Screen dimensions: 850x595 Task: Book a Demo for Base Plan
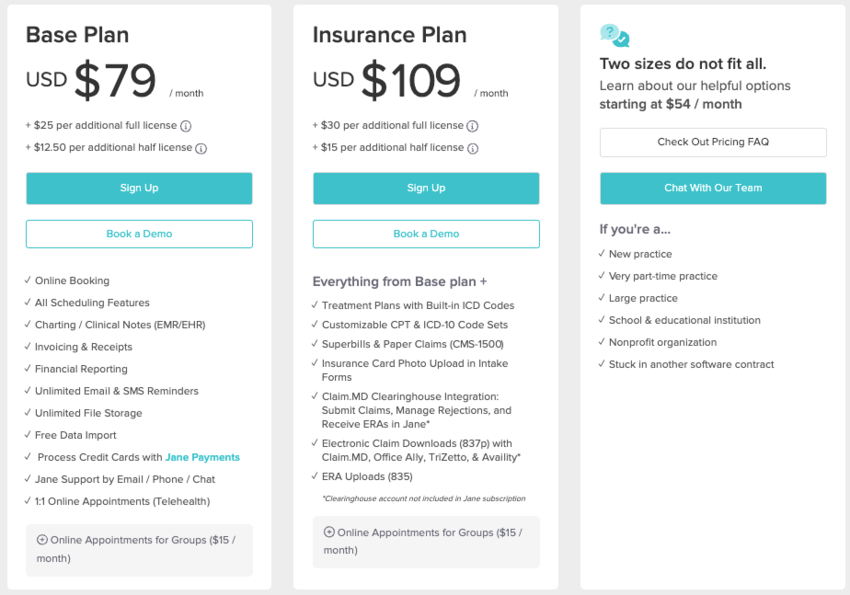point(139,234)
